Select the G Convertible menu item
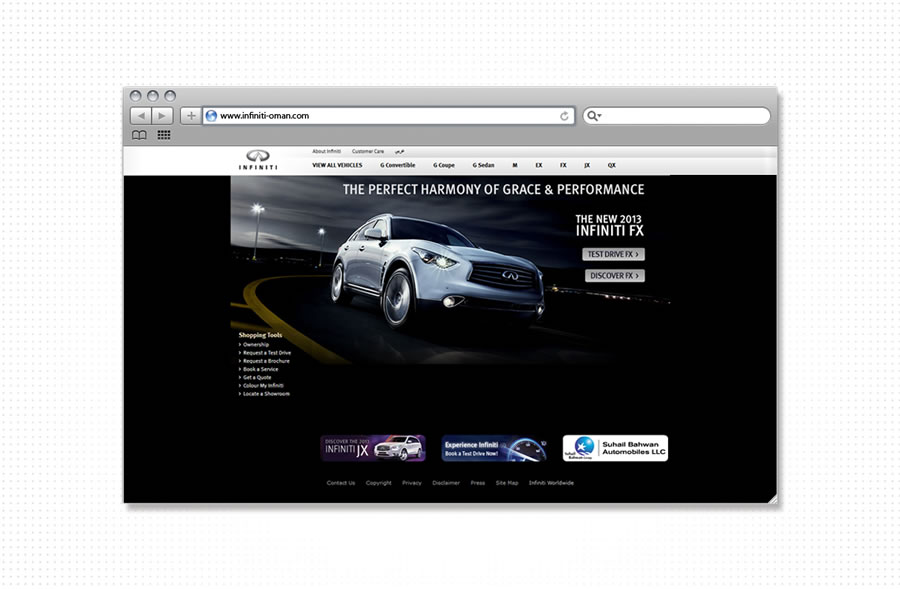 pyautogui.click(x=398, y=165)
